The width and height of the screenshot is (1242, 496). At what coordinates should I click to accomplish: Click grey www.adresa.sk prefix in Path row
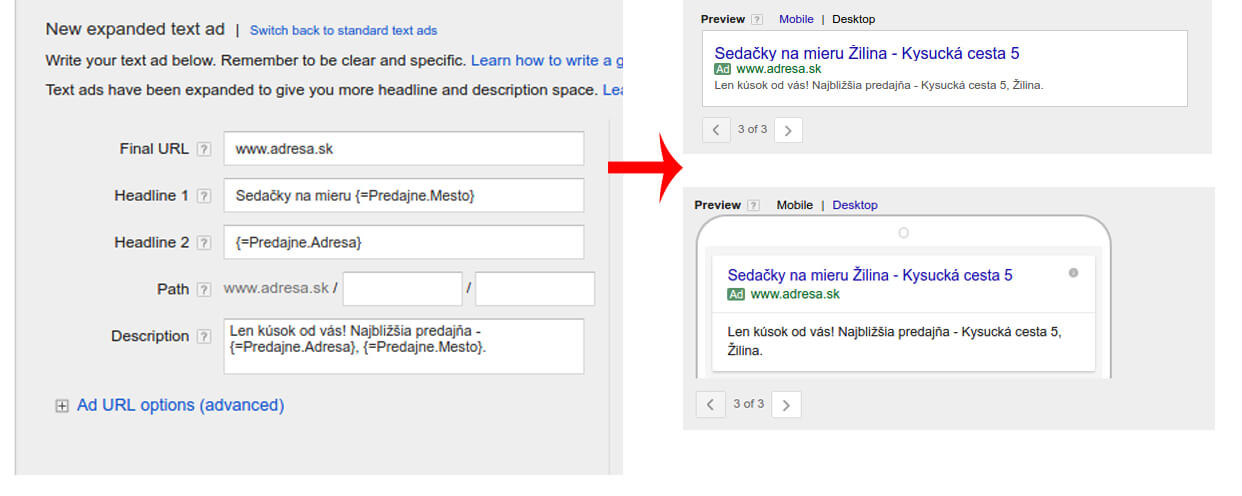pos(276,288)
